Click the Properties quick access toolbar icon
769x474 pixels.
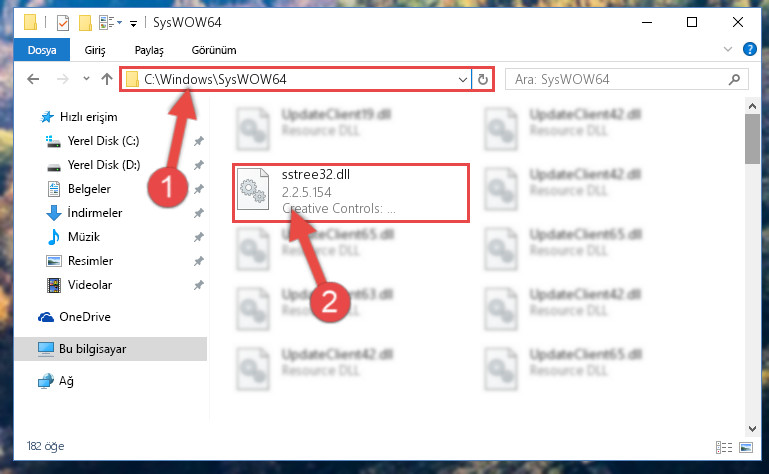pos(63,23)
